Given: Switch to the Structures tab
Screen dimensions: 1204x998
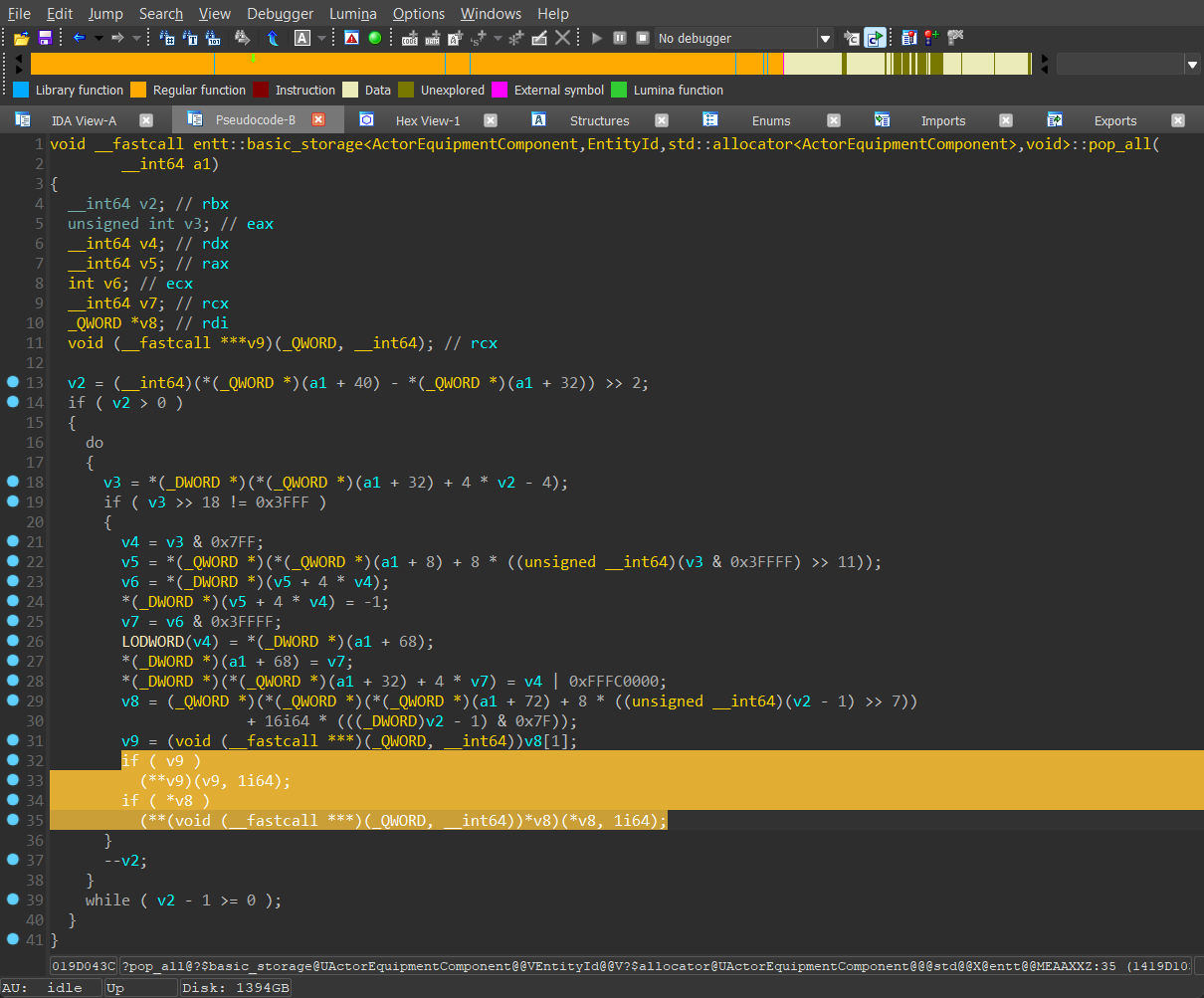Looking at the screenshot, I should click(599, 120).
